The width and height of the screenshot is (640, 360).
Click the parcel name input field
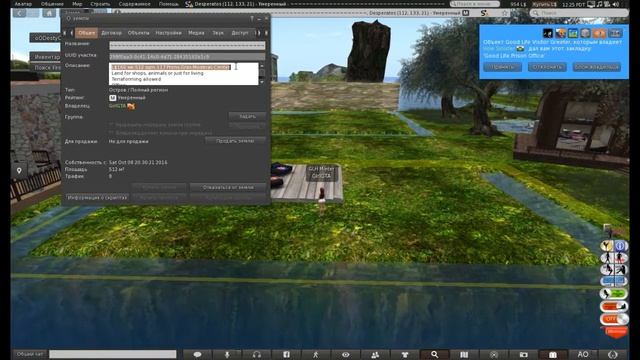click(x=187, y=45)
